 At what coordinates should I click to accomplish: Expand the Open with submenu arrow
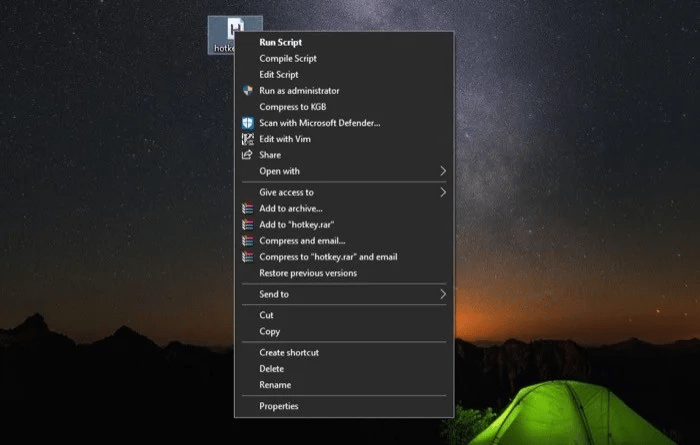pos(442,171)
